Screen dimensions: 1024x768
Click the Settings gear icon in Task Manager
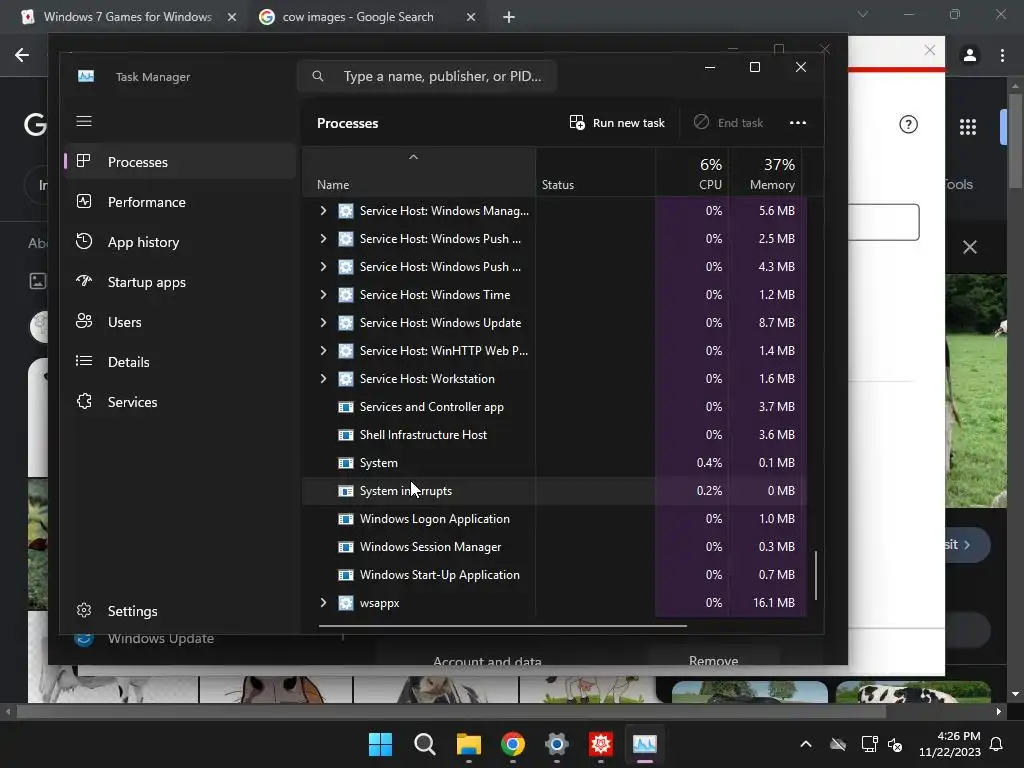pos(84,610)
